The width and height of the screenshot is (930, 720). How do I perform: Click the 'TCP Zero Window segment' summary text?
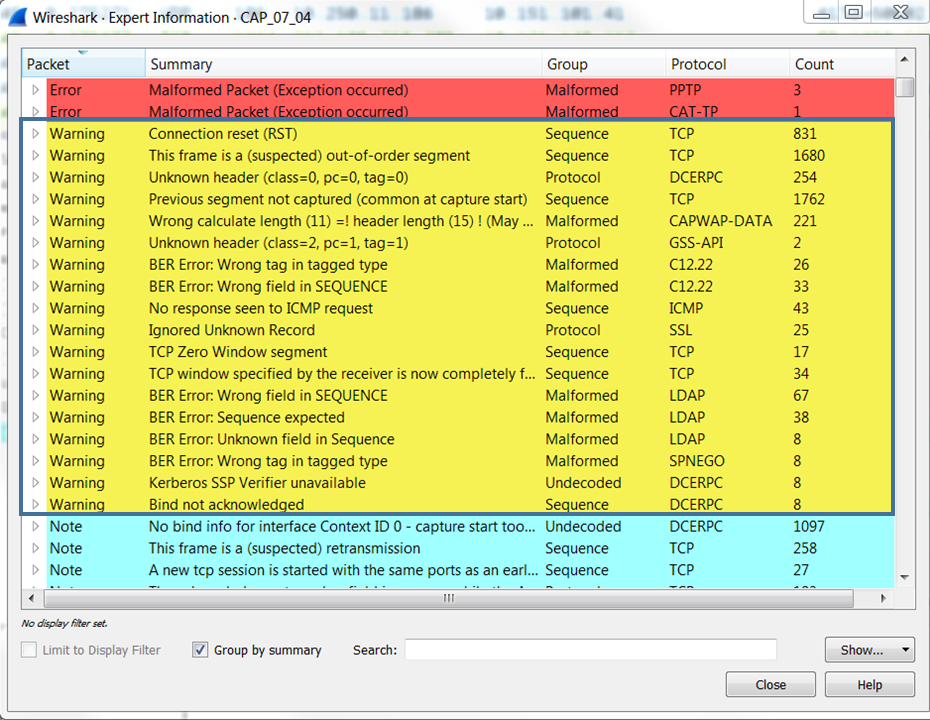pos(238,352)
